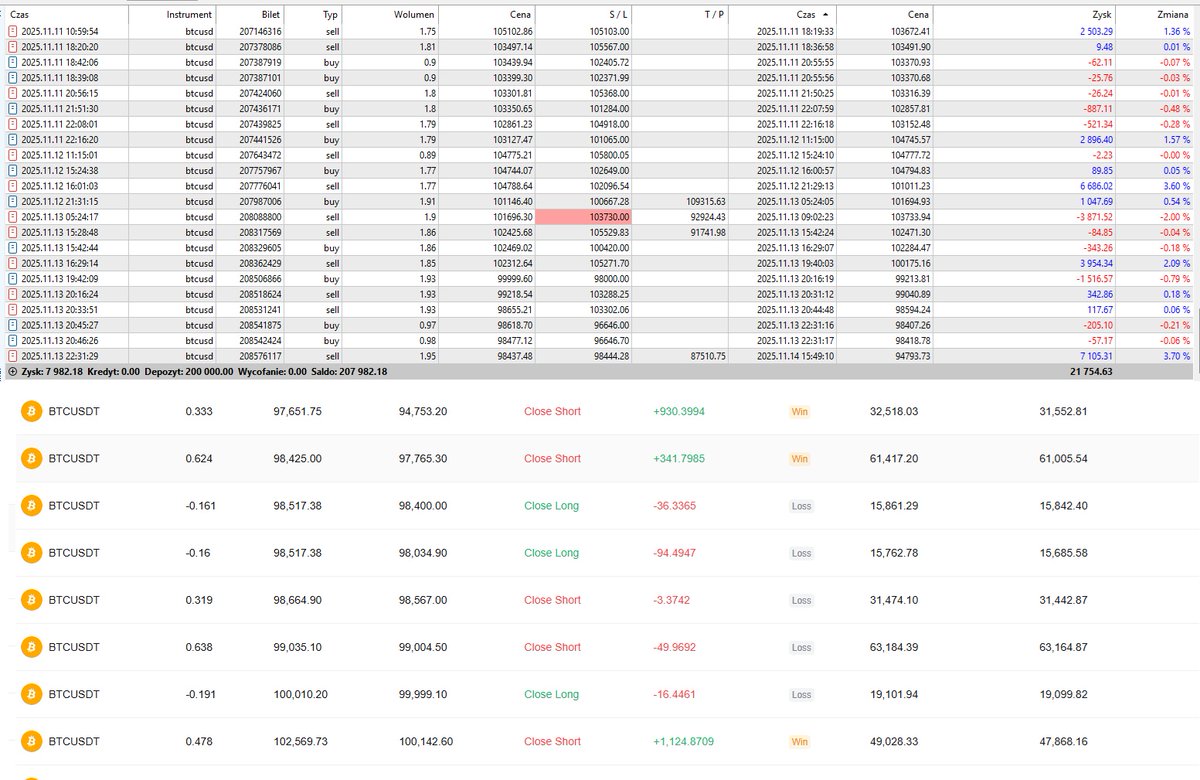Select the T/P value 87510.75
Viewport: 1200px width, 780px height.
708,355
